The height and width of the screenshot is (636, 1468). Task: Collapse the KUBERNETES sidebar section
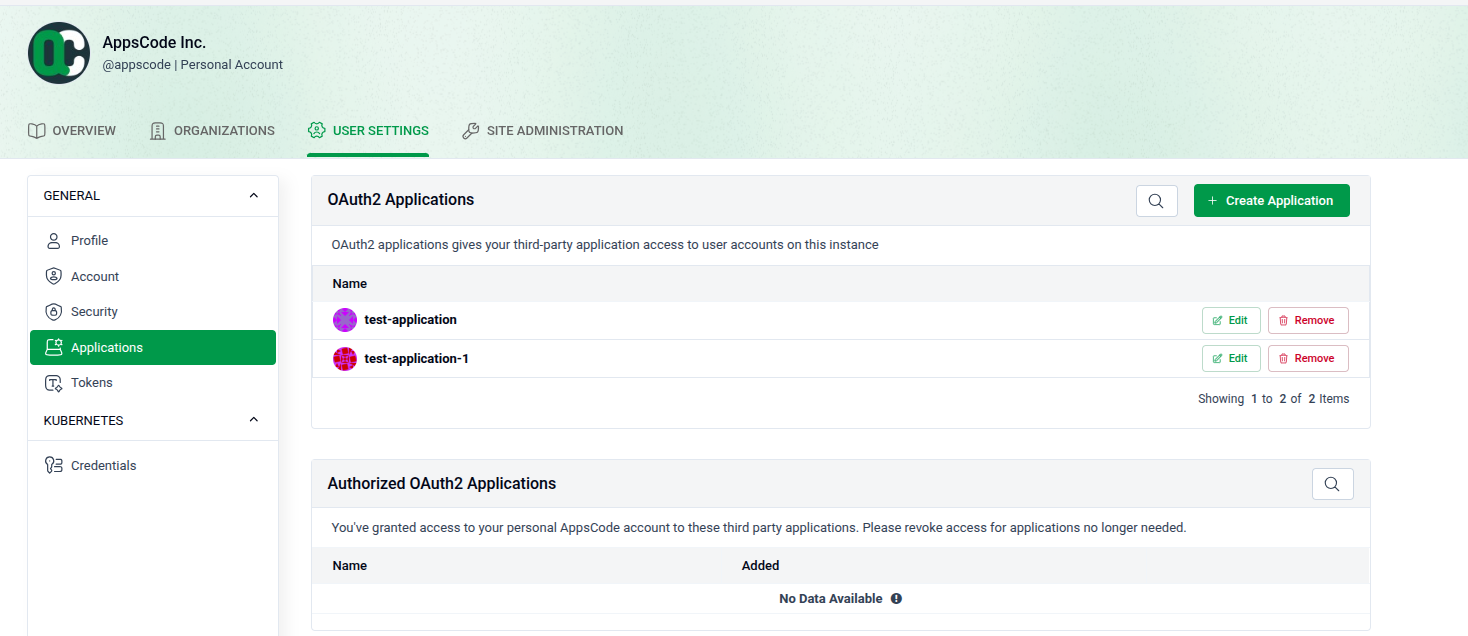[253, 420]
